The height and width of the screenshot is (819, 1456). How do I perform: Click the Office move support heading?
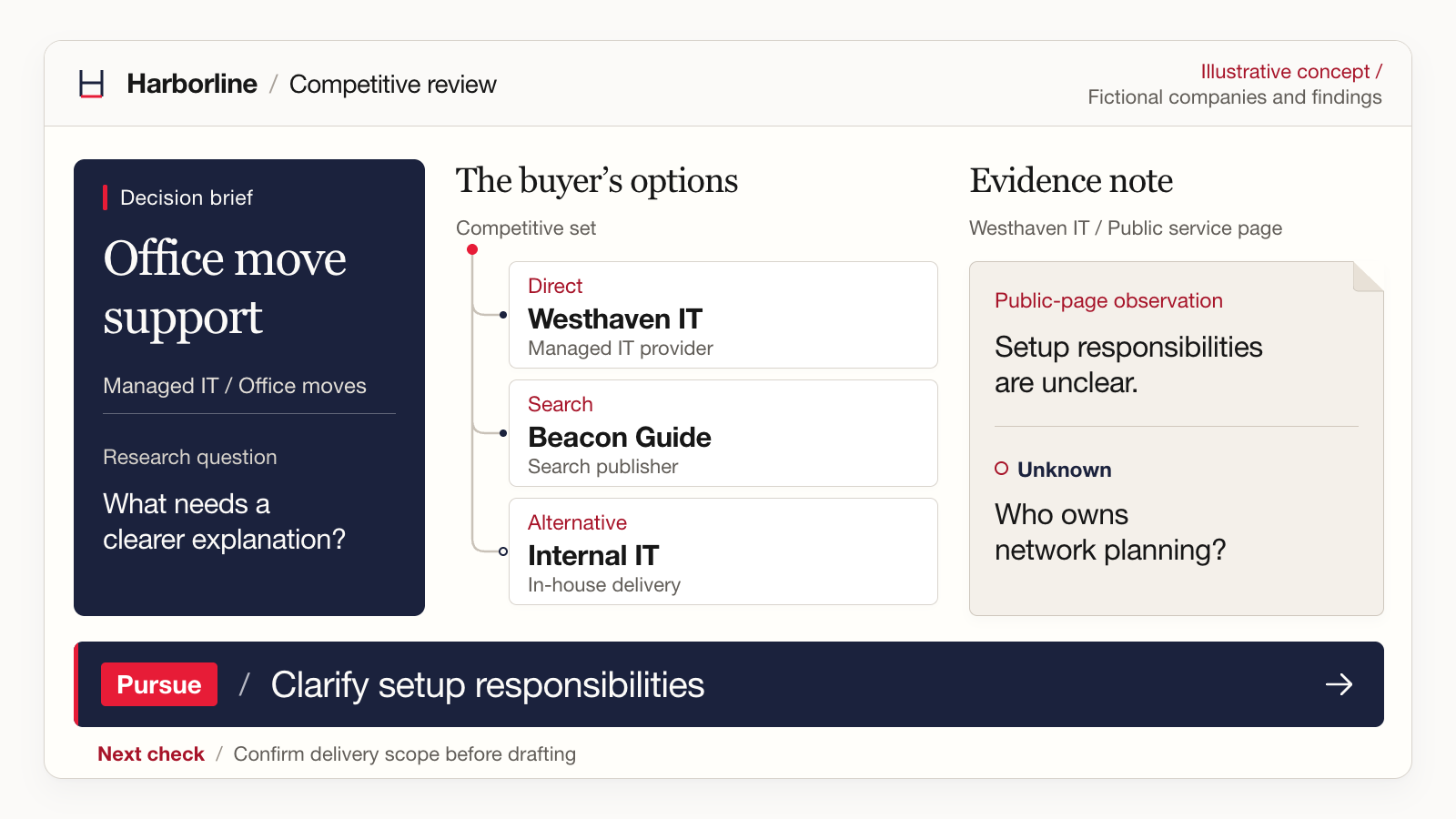click(225, 288)
